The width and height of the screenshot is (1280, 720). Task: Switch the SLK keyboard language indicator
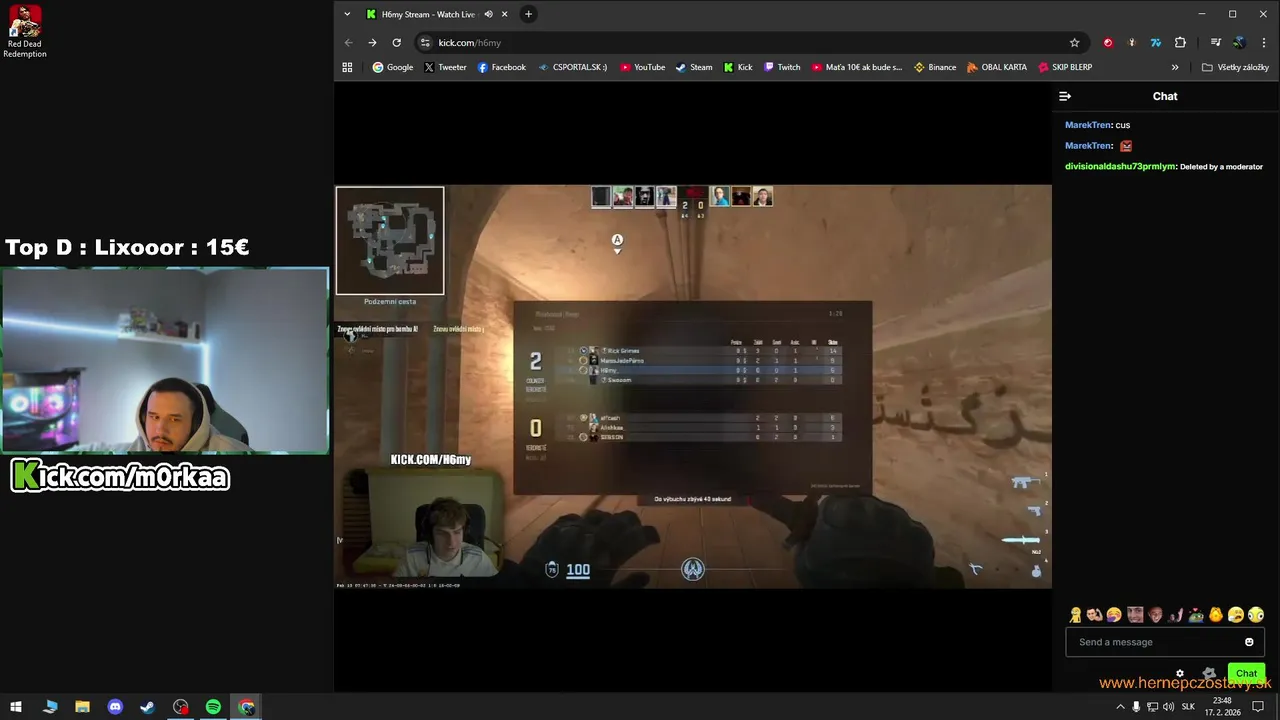click(x=1188, y=707)
